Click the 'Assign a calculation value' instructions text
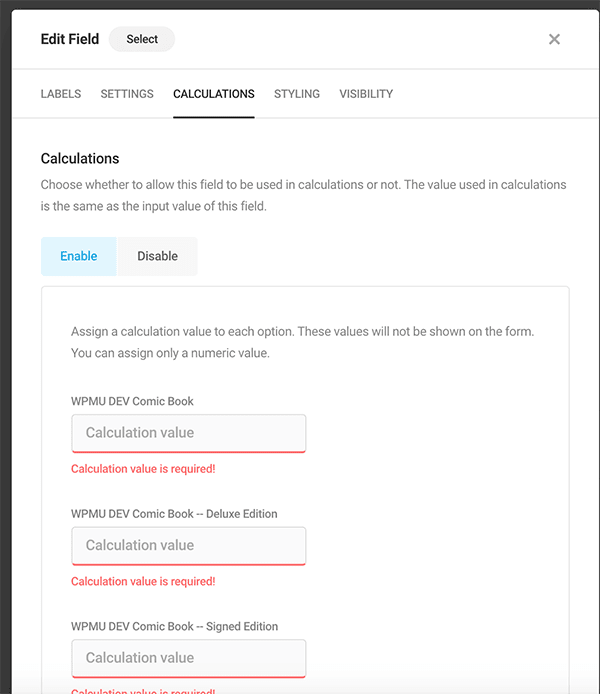Viewport: 600px width, 694px height. click(303, 342)
